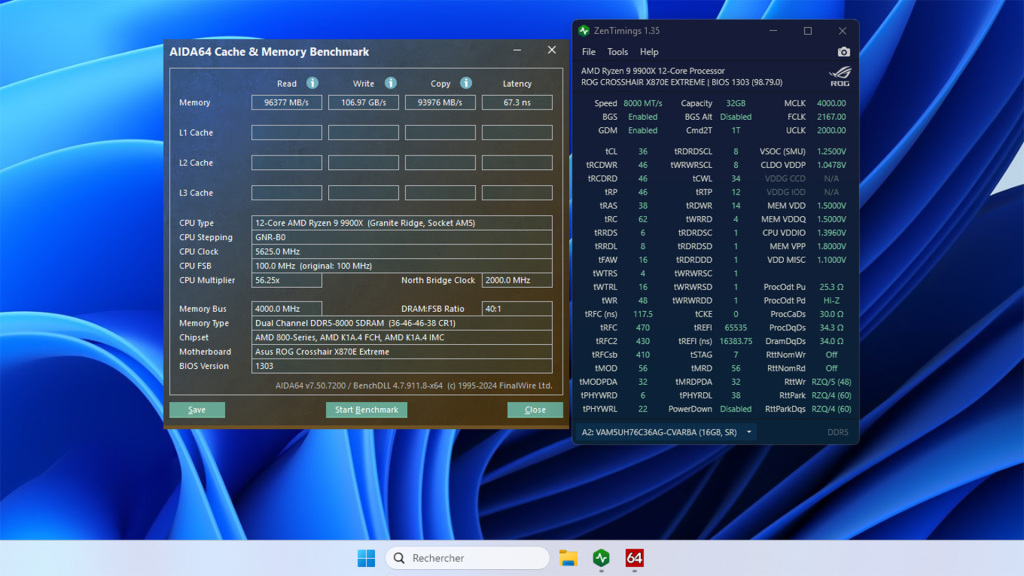Minimize the AIDA64 benchmark window
1024x576 pixels.
click(517, 50)
